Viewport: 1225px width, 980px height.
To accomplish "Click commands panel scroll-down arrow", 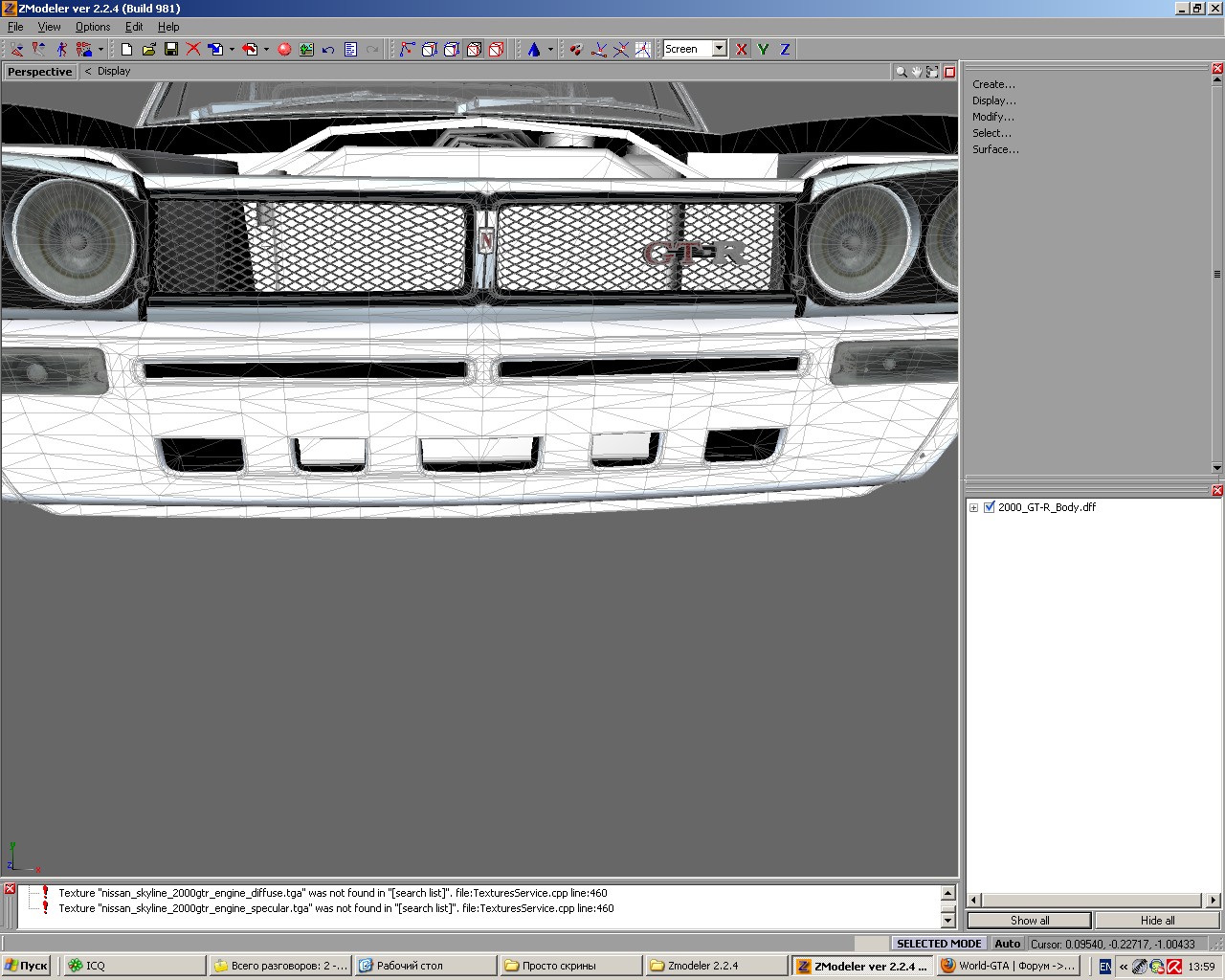I will (x=1217, y=468).
